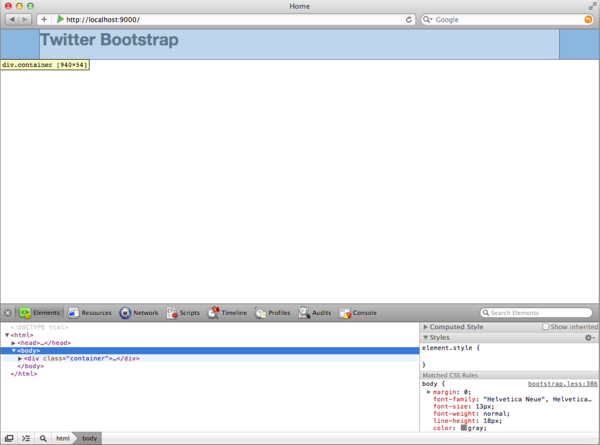Enable Show inherited checkbox
Image resolution: width=600 pixels, height=445 pixels.
[x=546, y=327]
